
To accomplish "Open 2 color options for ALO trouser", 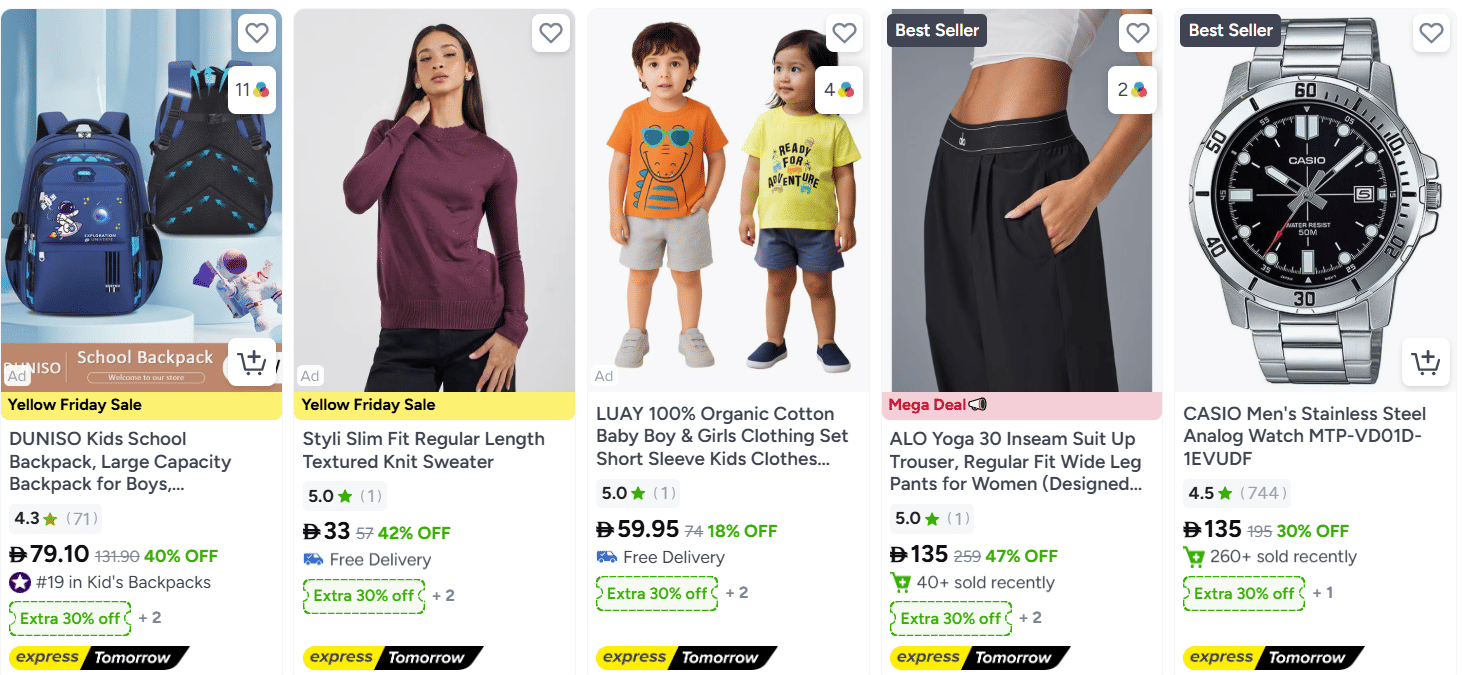I will tap(1133, 90).
